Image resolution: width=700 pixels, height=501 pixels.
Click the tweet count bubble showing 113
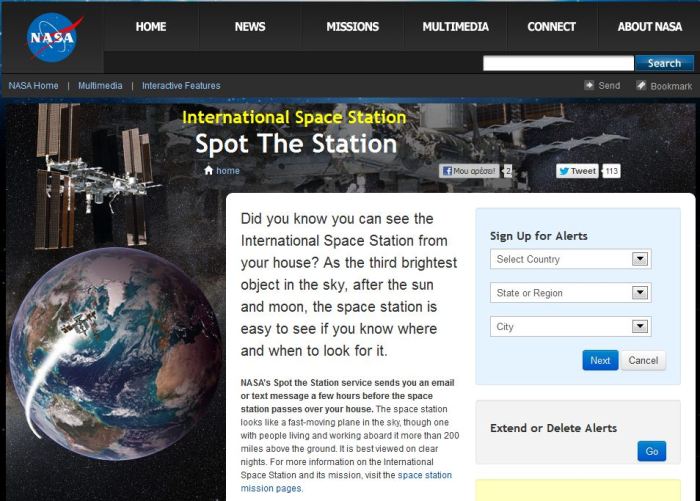611,171
